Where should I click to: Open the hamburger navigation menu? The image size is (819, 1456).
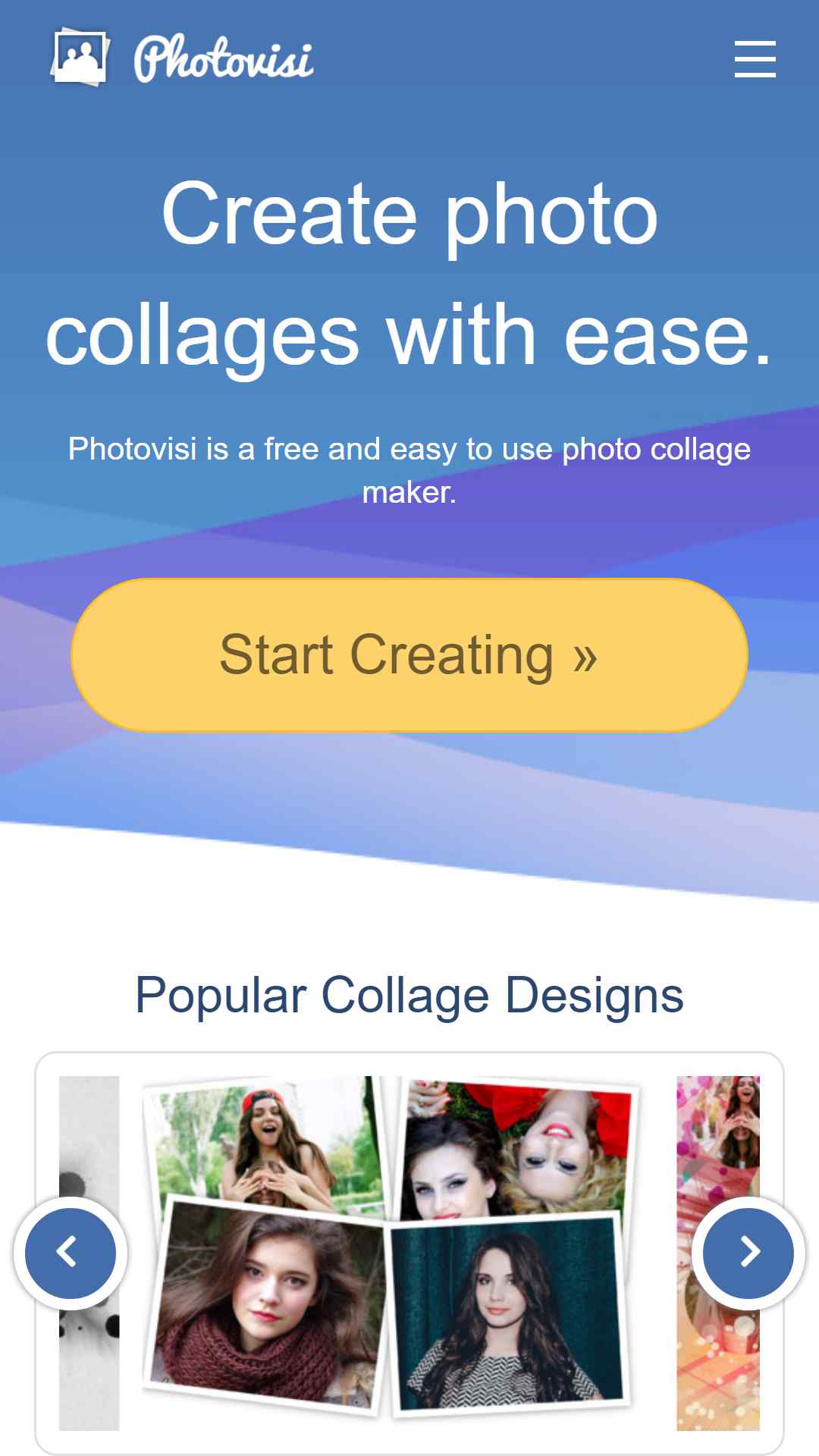click(755, 59)
